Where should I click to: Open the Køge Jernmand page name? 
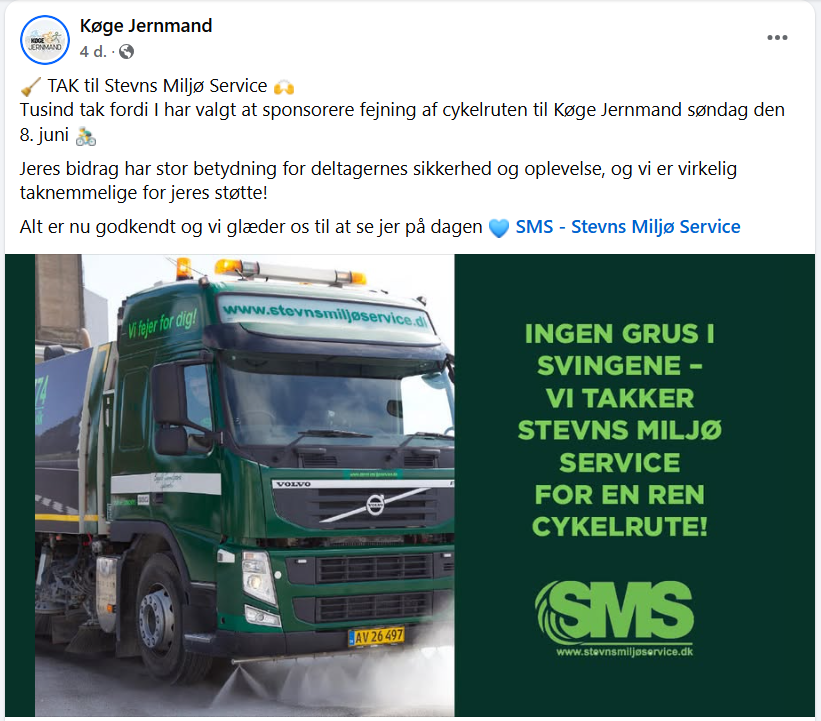tap(146, 26)
